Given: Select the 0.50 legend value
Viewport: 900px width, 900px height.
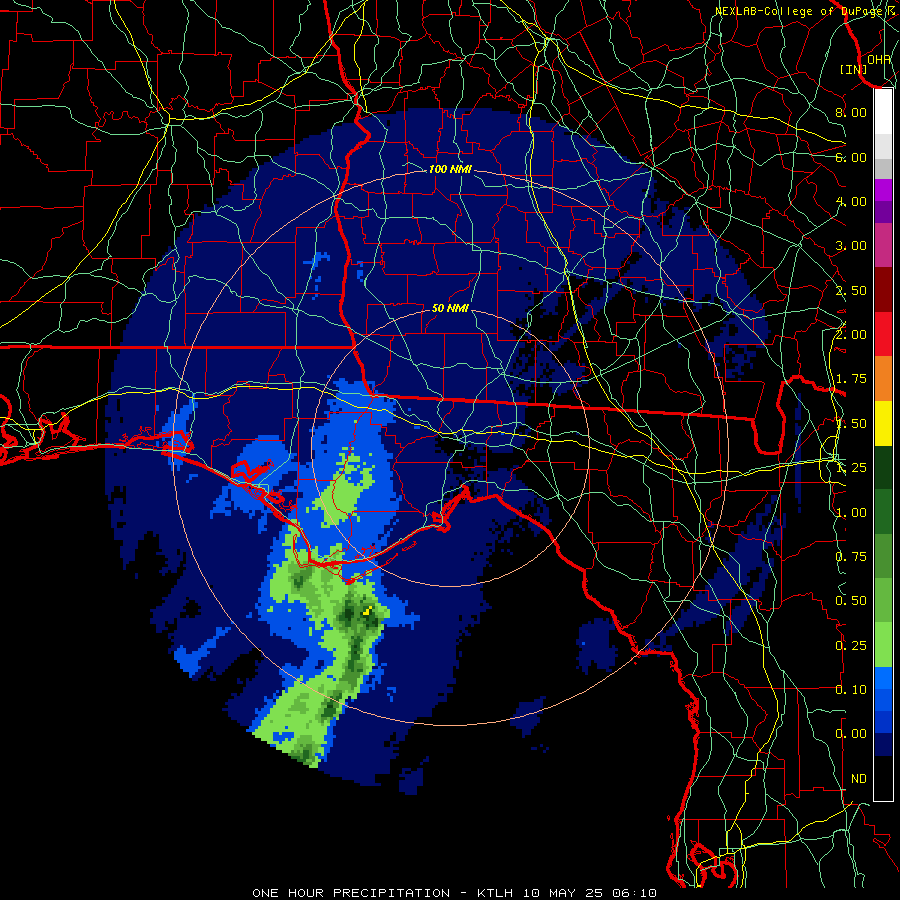Looking at the screenshot, I should [x=851, y=601].
